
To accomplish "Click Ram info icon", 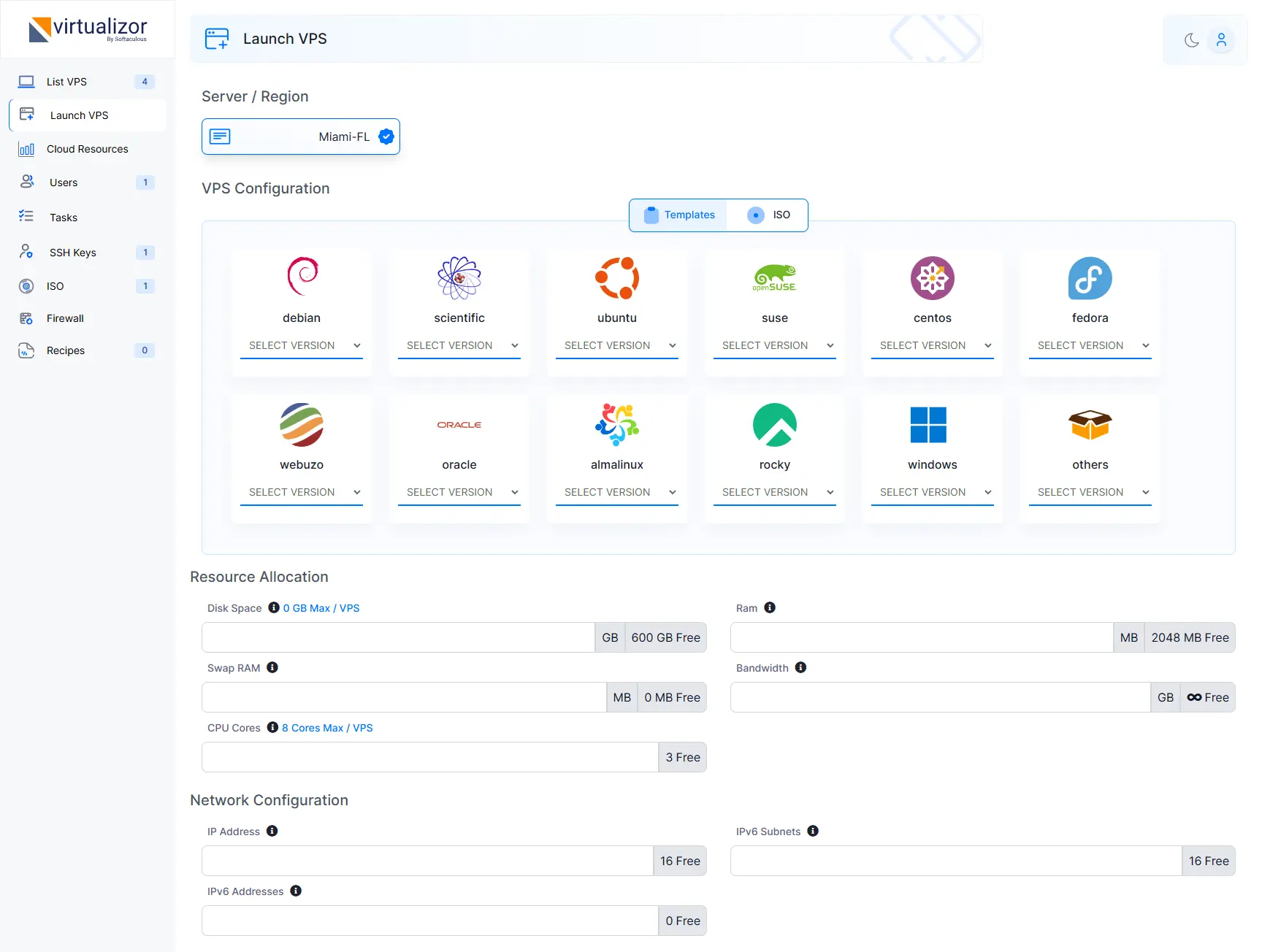I will (770, 607).
